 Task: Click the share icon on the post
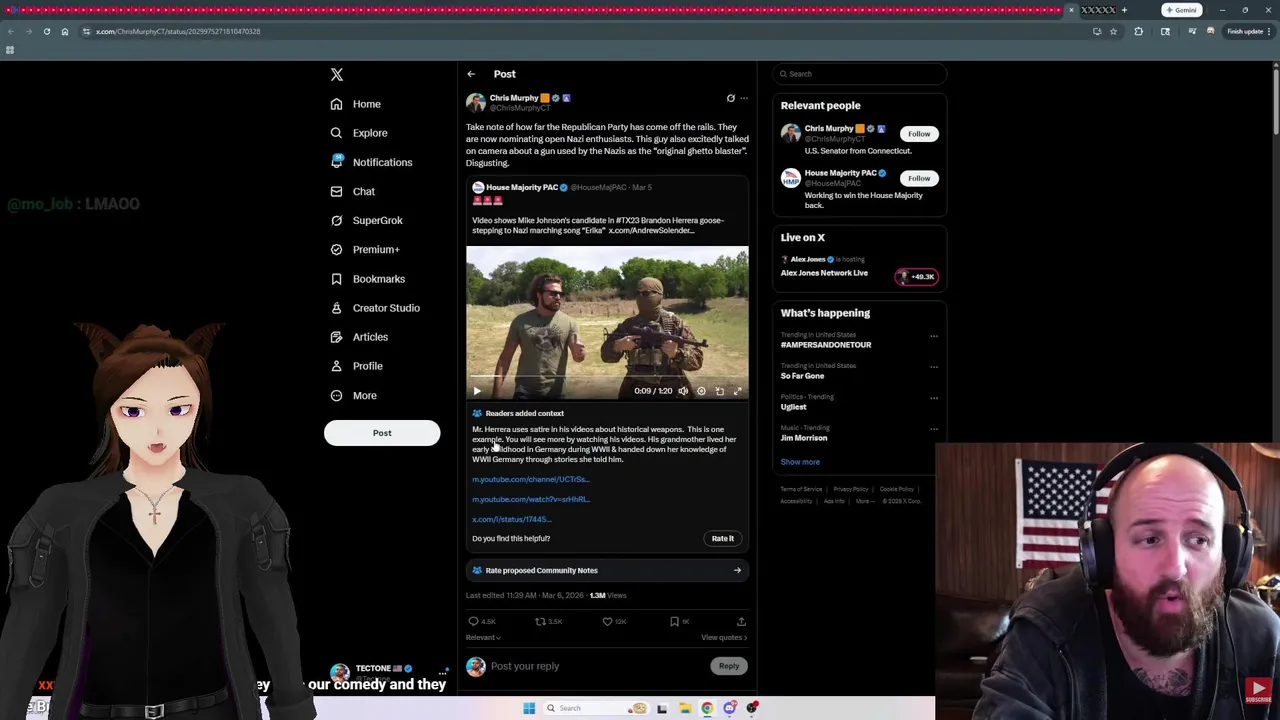741,622
